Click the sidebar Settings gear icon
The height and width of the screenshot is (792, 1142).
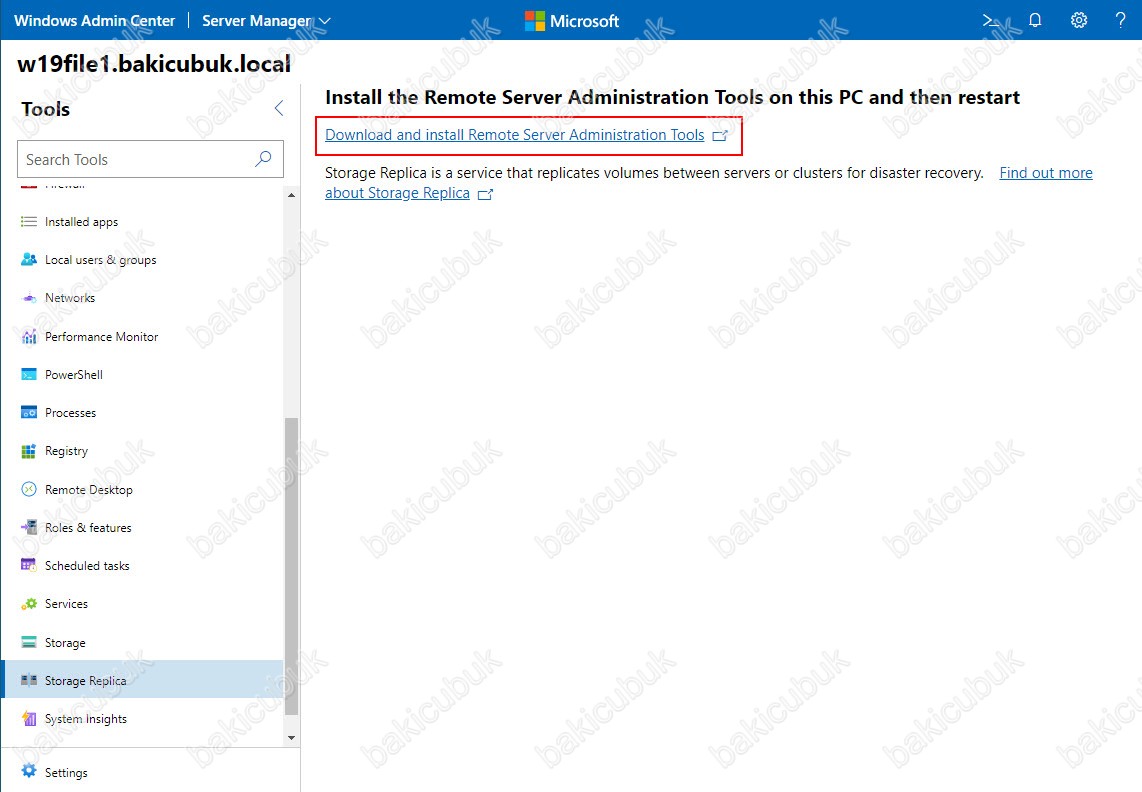(x=28, y=772)
